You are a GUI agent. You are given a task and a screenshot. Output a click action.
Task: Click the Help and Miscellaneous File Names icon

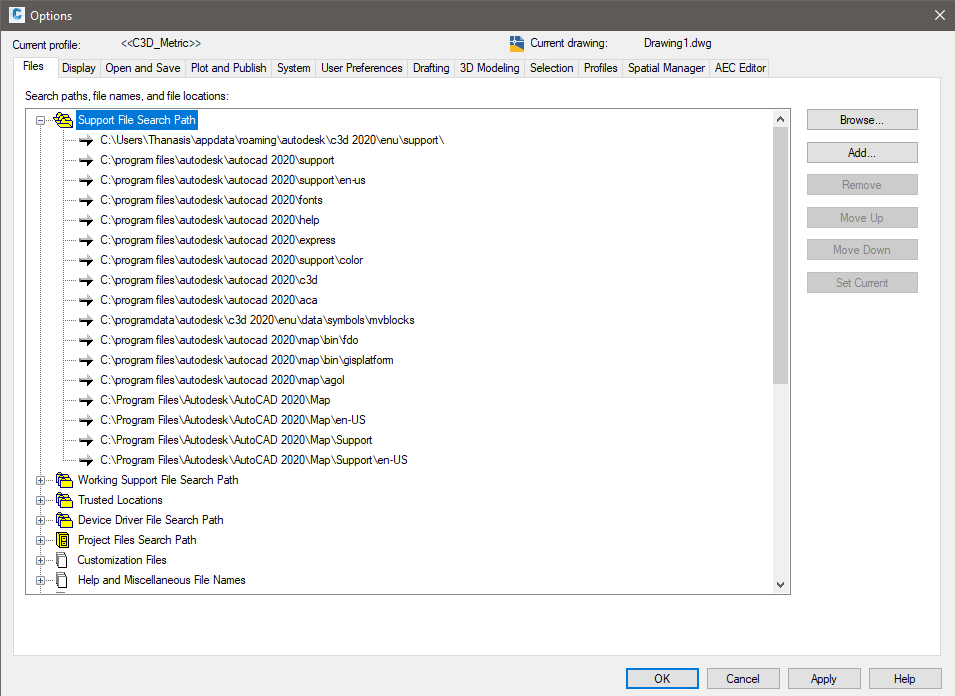63,580
